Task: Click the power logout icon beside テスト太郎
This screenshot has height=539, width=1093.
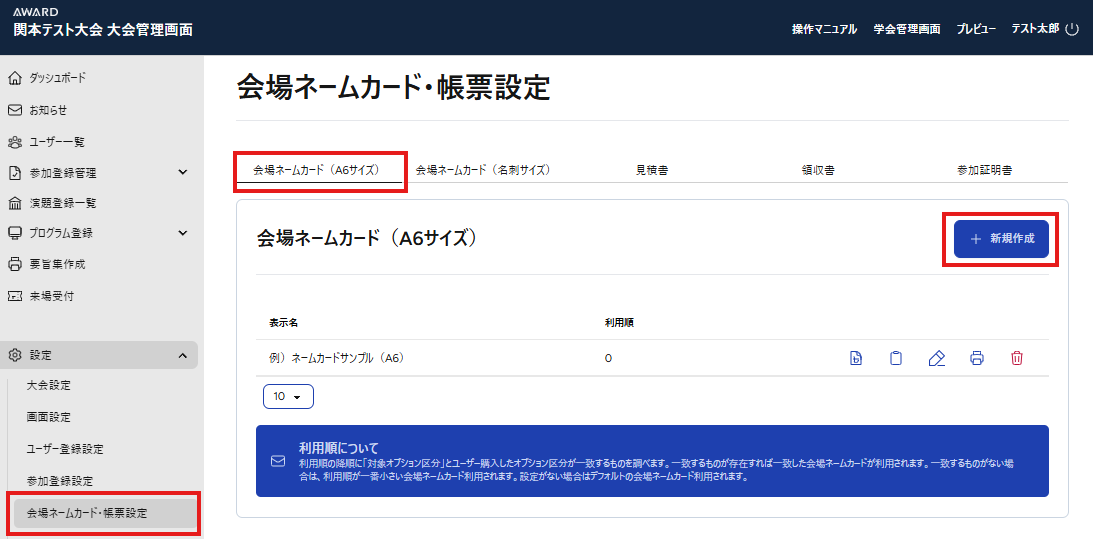Action: pyautogui.click(x=1072, y=29)
